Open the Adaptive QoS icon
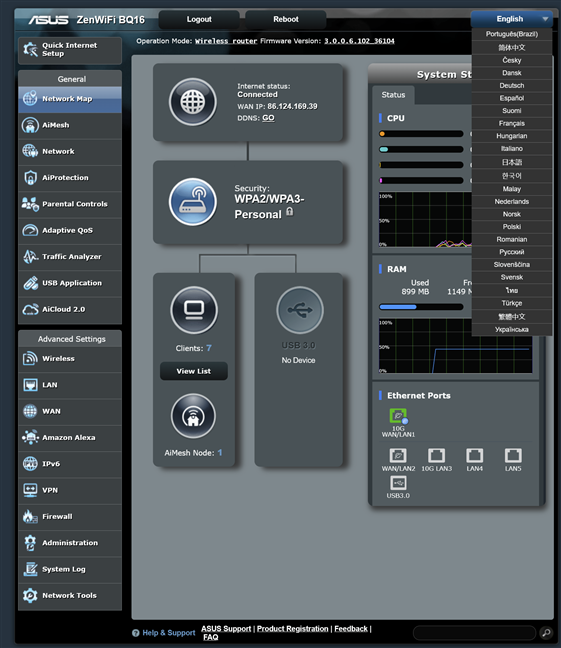This screenshot has width=561, height=648. point(30,230)
